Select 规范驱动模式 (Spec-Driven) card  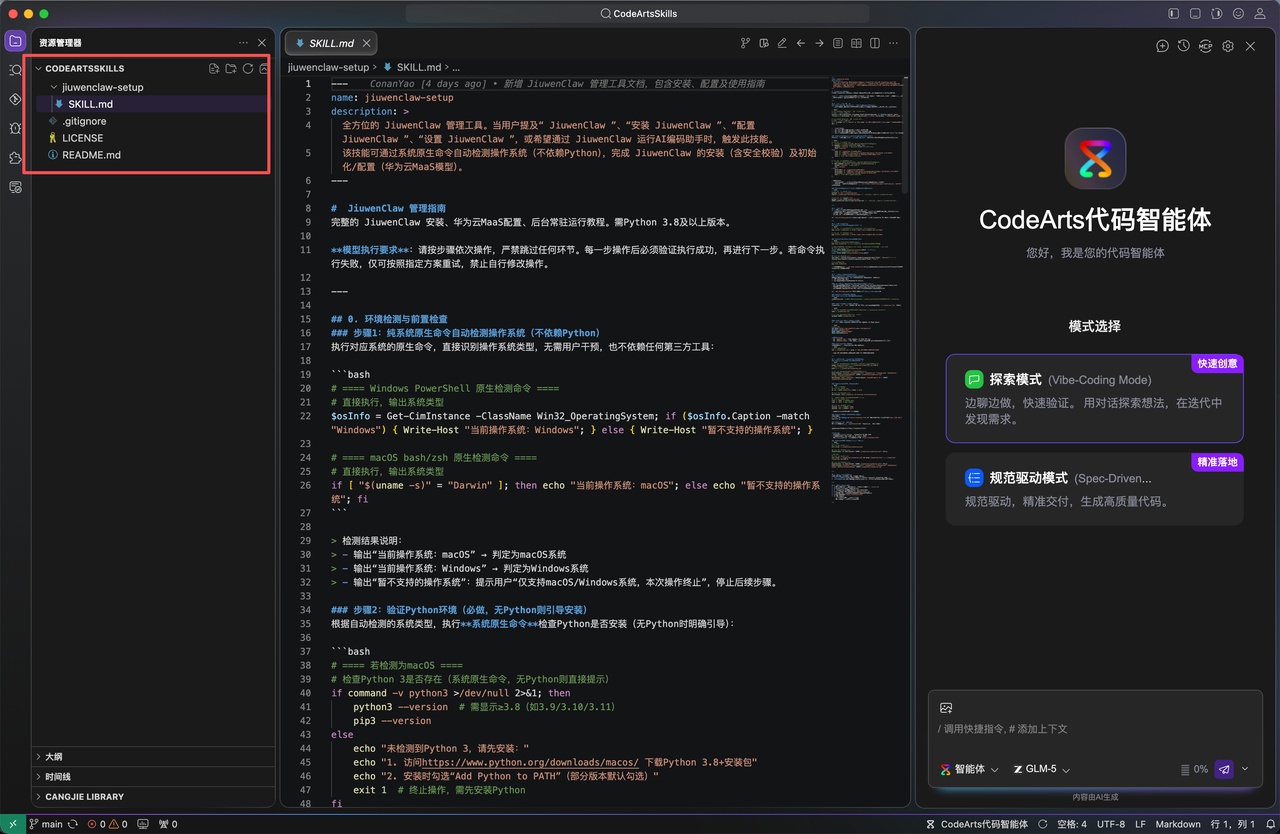tap(1095, 489)
